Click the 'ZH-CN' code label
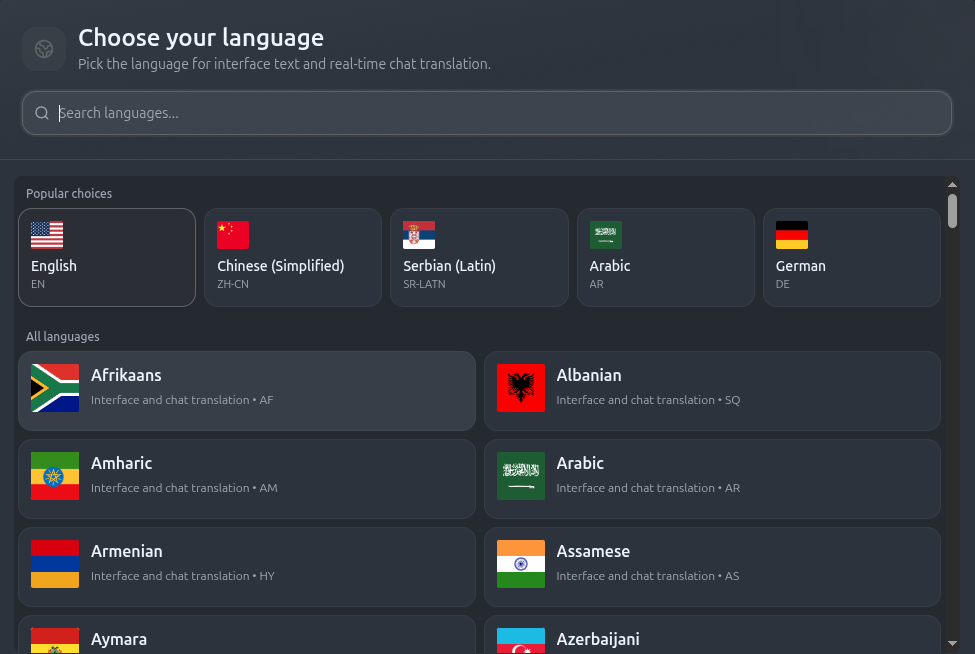The width and height of the screenshot is (975, 654). click(x=233, y=284)
